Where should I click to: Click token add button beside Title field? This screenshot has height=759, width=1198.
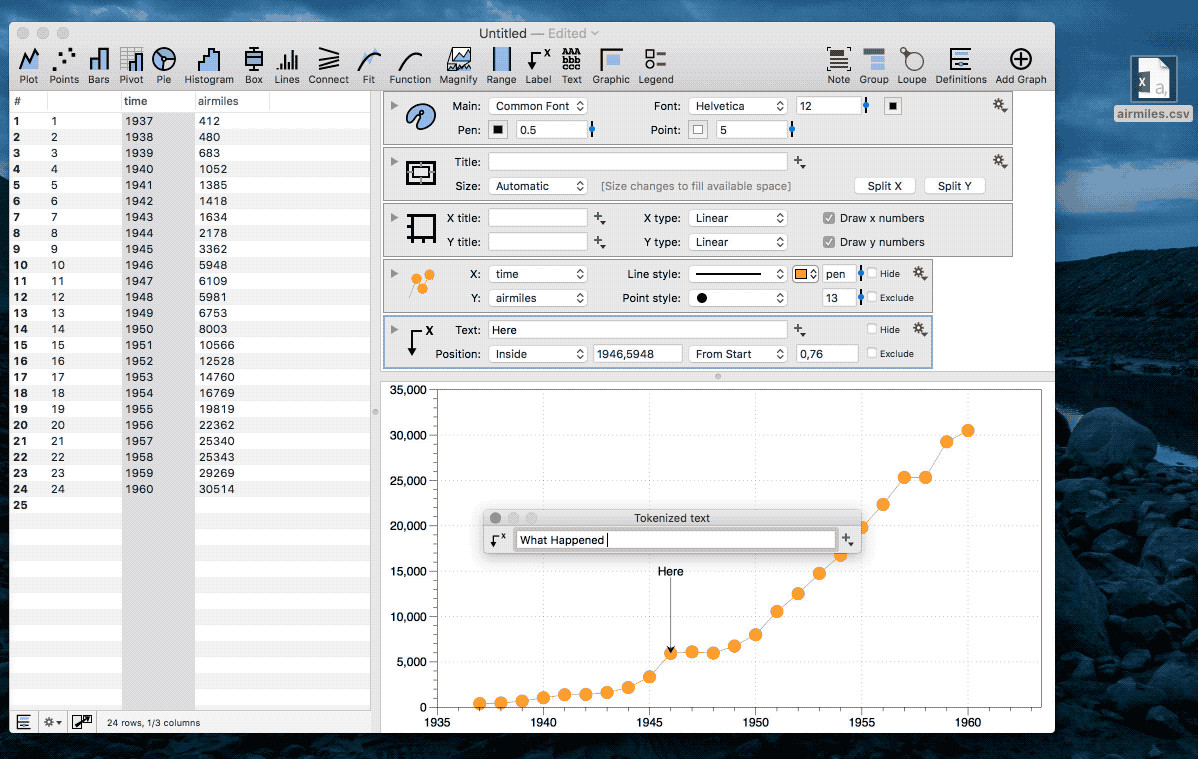(x=799, y=162)
